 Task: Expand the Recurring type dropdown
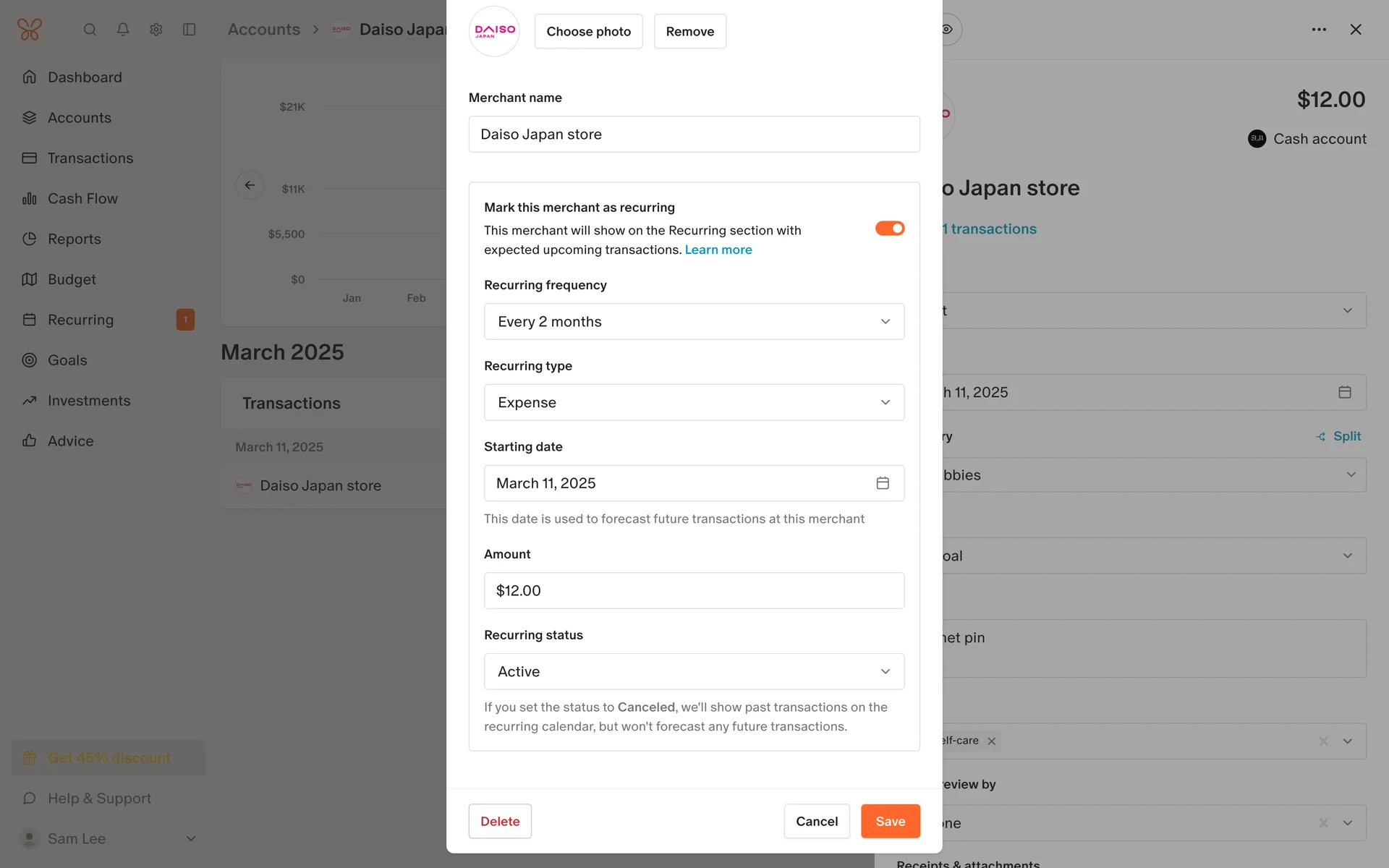[x=694, y=403]
